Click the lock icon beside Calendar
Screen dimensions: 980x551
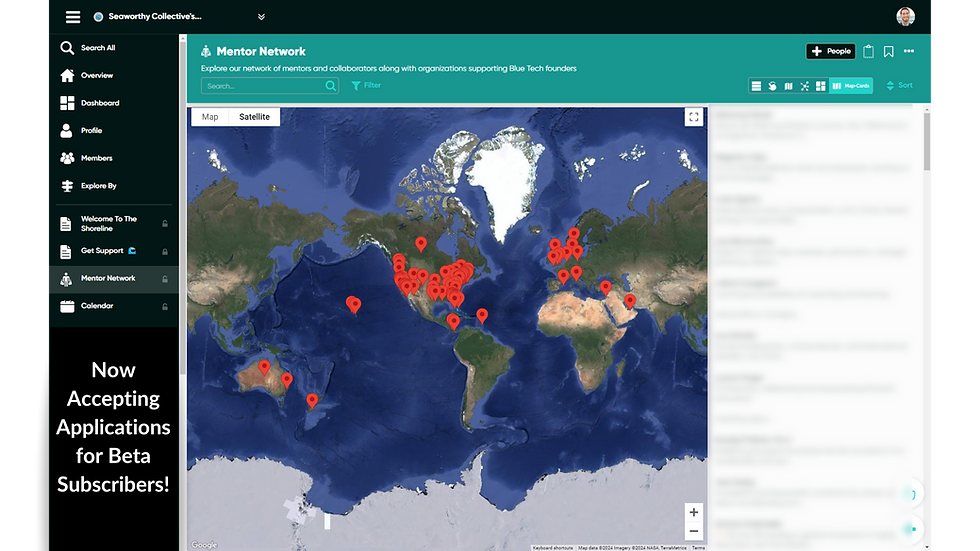(x=165, y=307)
